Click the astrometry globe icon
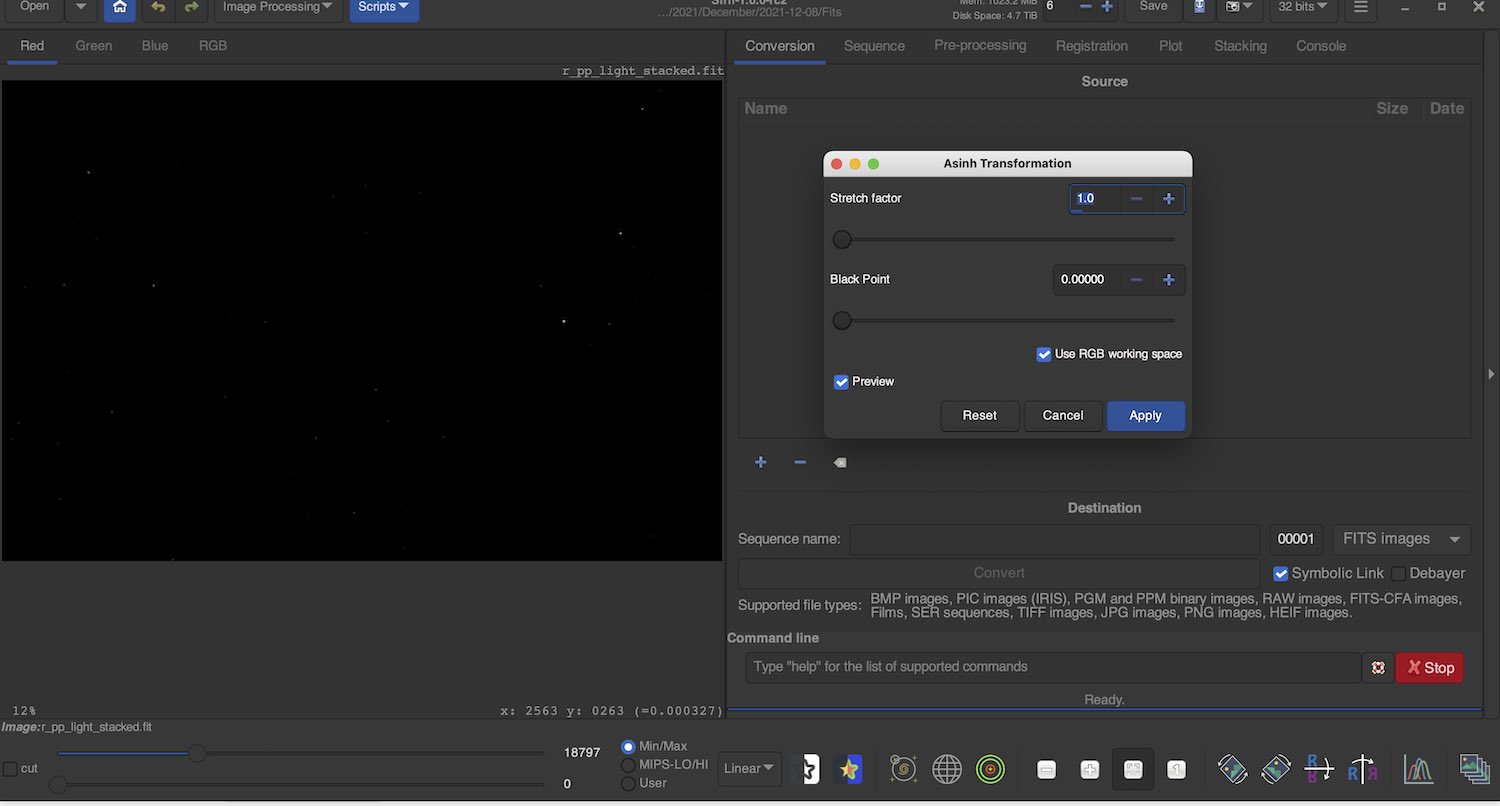The image size is (1500, 806). click(947, 768)
